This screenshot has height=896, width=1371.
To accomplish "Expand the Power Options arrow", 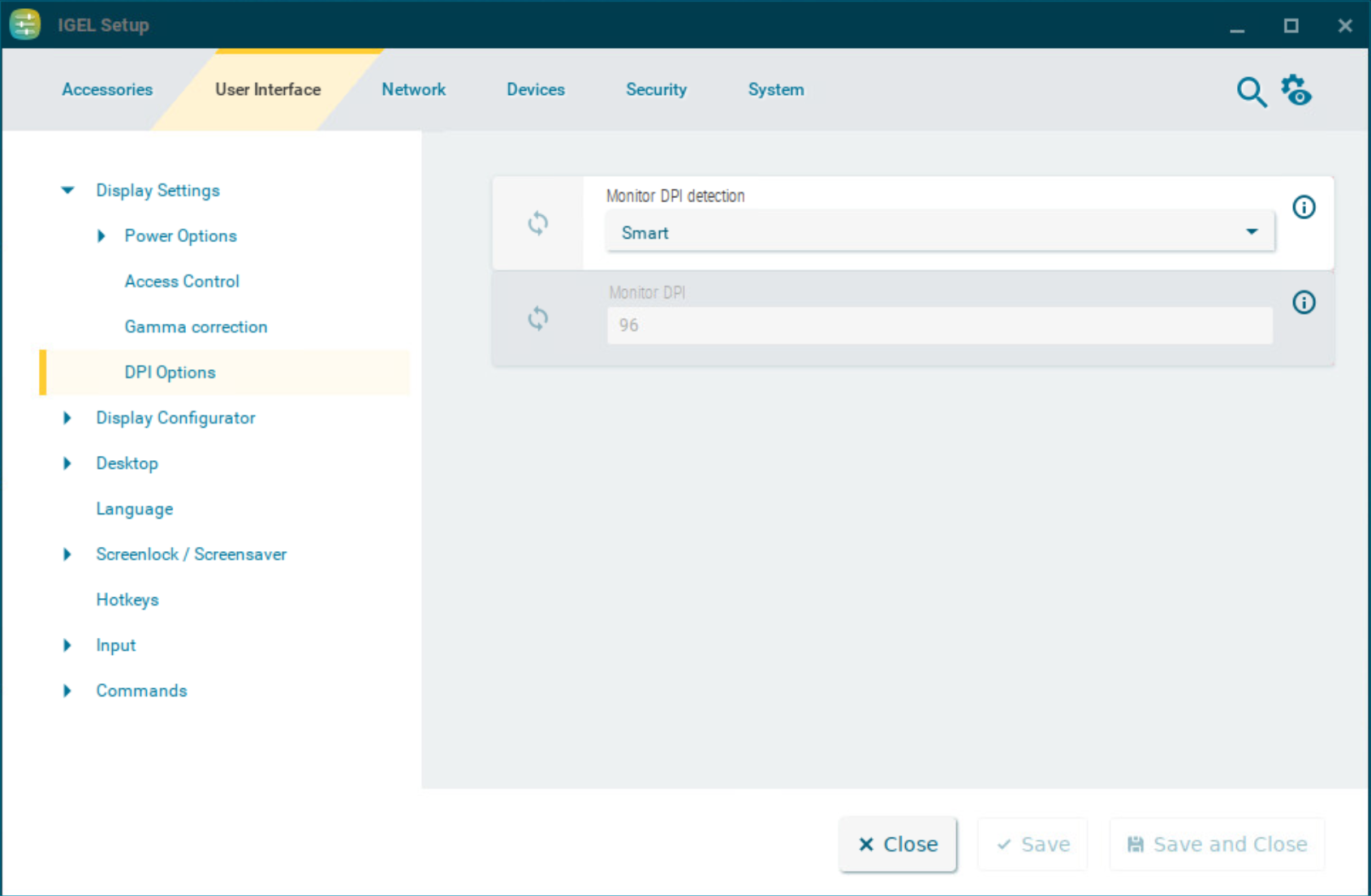I will [x=101, y=236].
